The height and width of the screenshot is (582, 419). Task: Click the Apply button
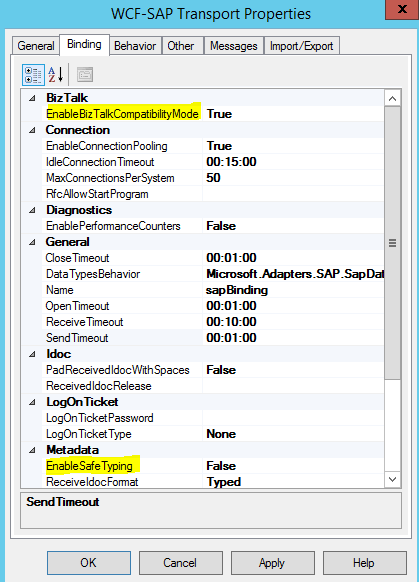click(x=273, y=563)
